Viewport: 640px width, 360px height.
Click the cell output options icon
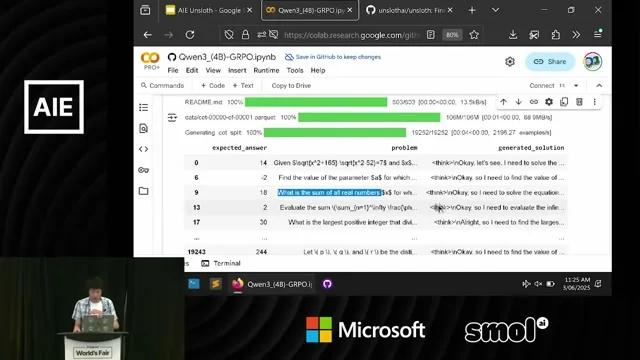pos(172,118)
